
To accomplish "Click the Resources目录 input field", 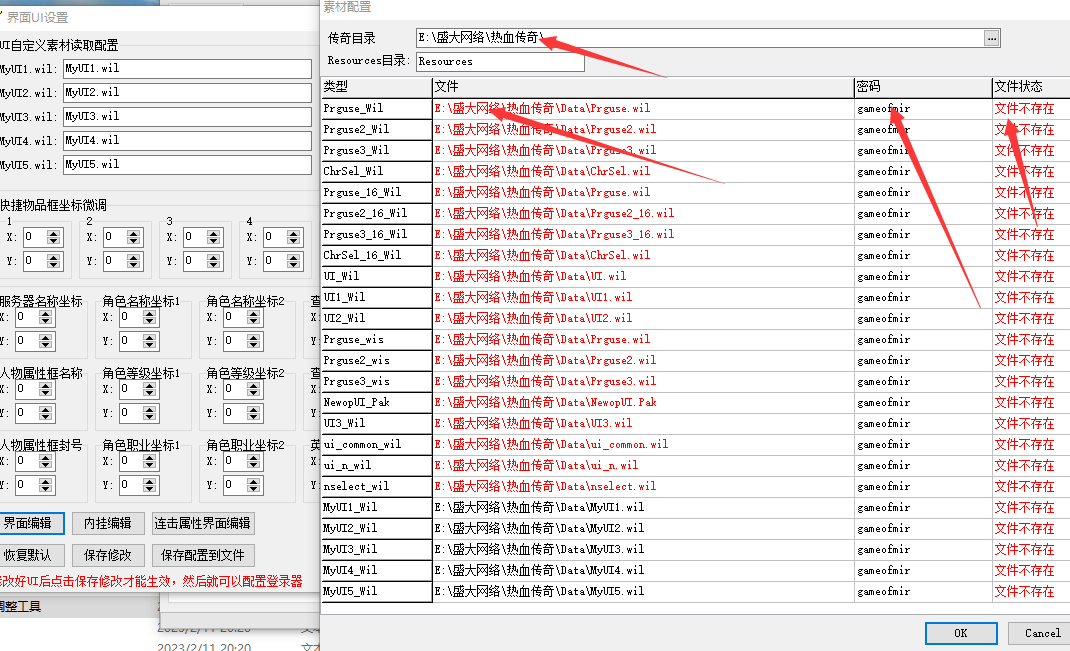I will tap(499, 62).
